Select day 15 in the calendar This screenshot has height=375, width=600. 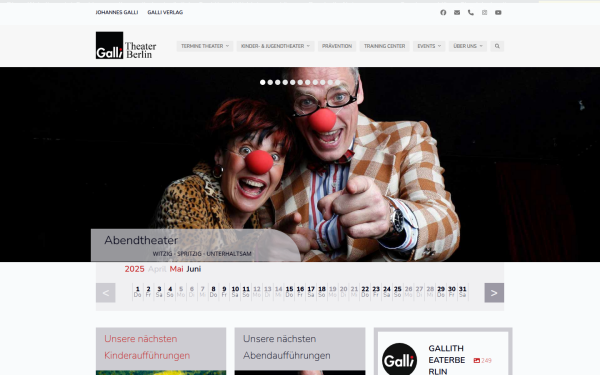[289, 292]
